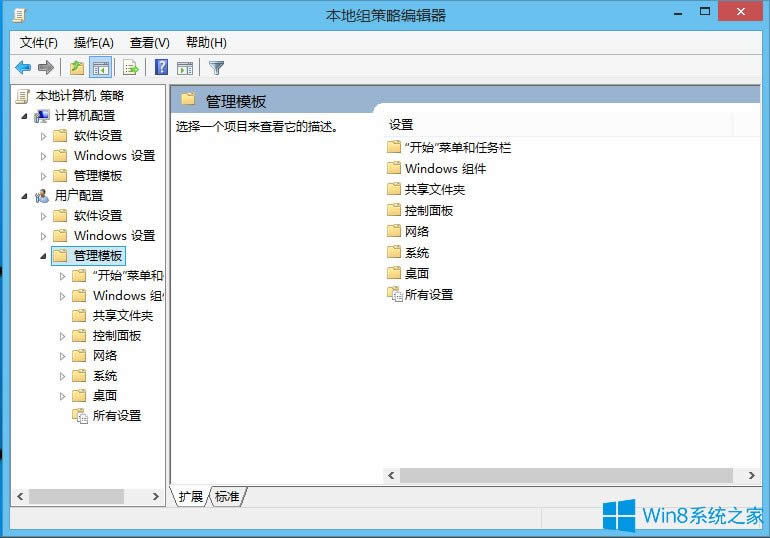The width and height of the screenshot is (770, 538).
Task: Click left arrow of settings list scrollbar
Action: 391,475
